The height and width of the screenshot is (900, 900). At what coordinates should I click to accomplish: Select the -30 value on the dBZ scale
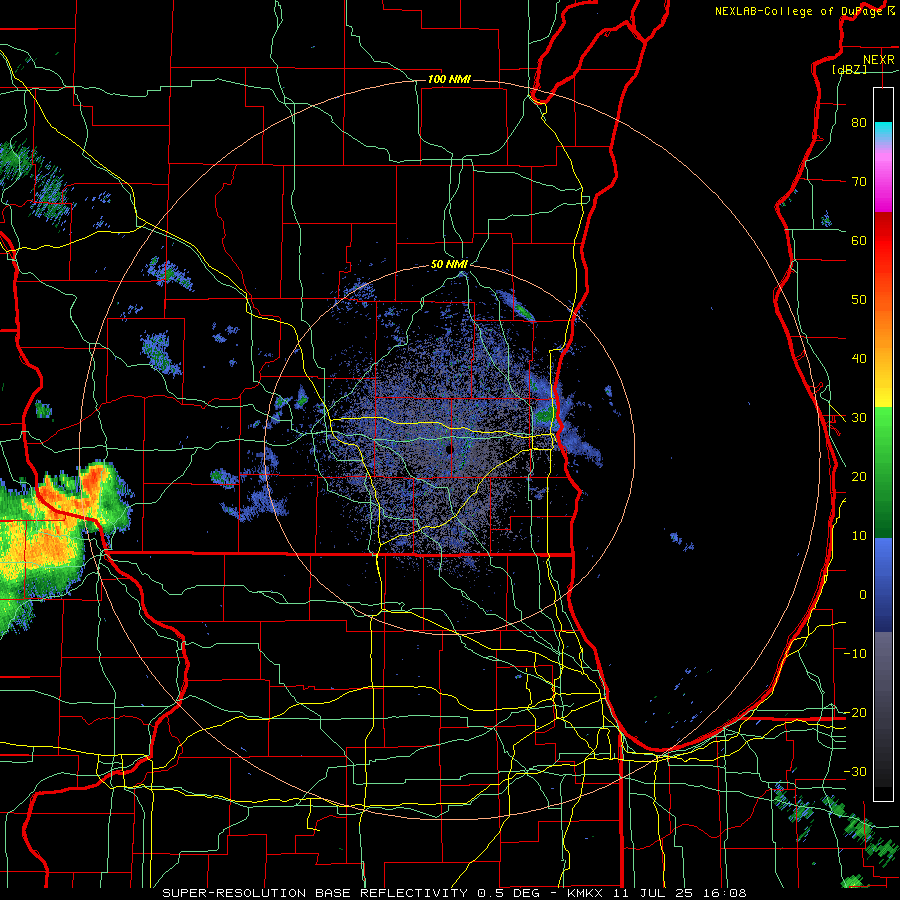tap(855, 771)
